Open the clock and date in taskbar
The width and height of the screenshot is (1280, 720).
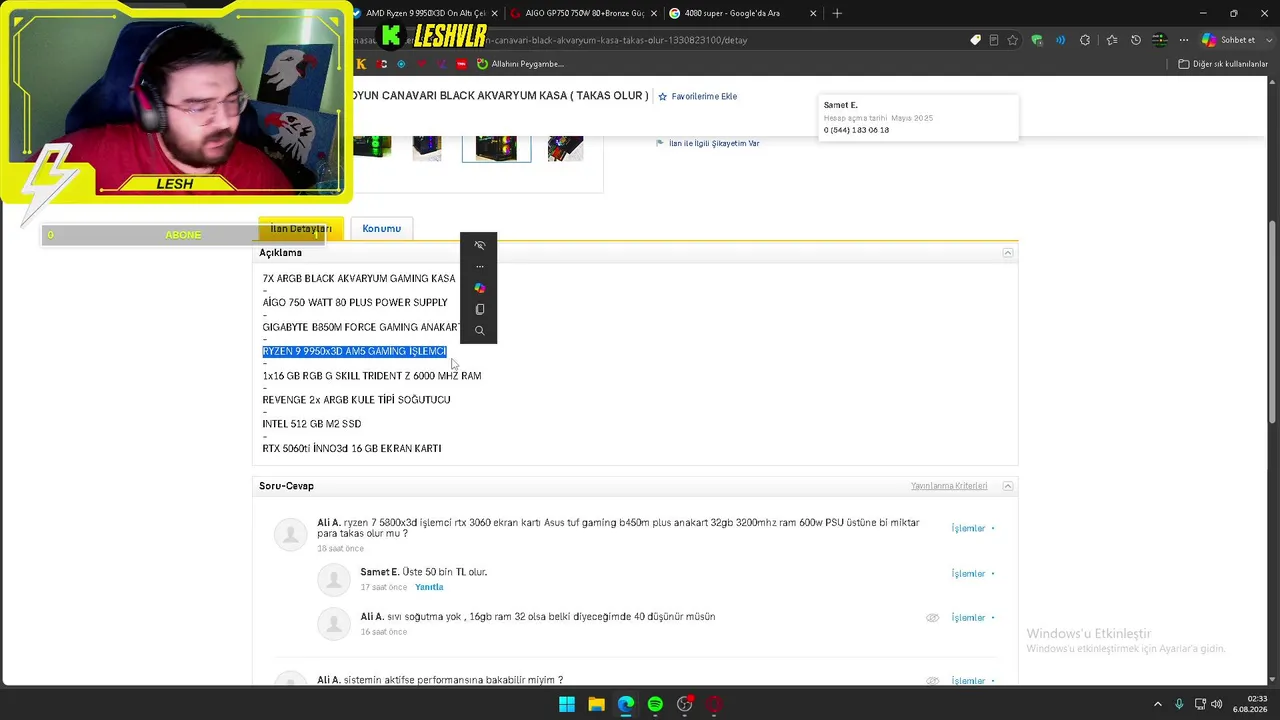point(1250,704)
